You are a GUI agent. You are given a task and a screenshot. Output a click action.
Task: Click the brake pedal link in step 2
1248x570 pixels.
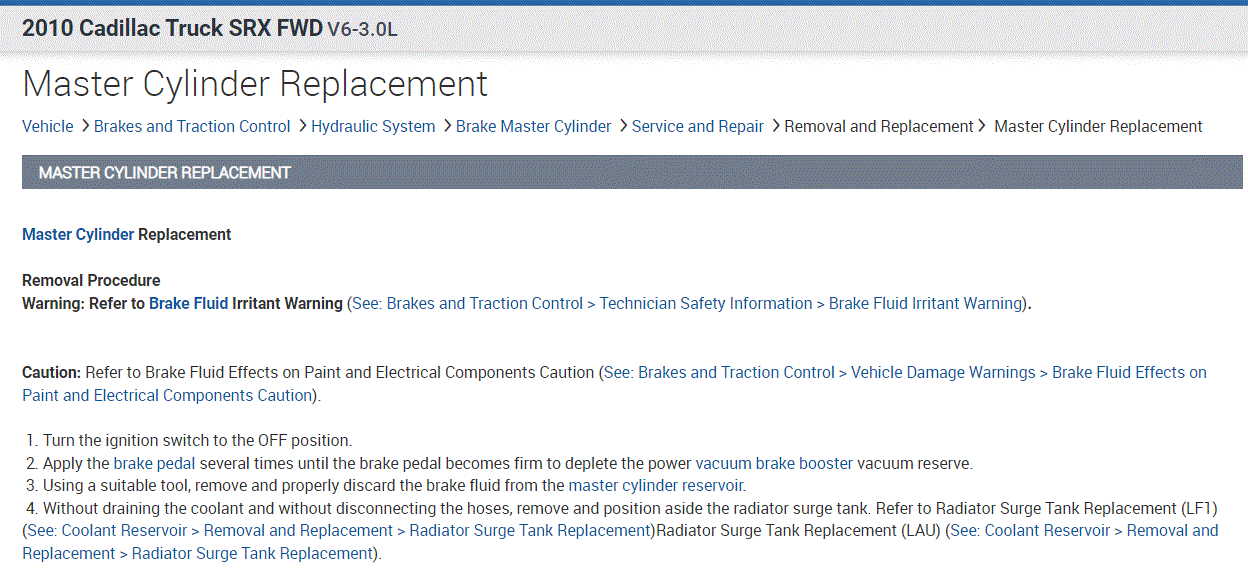[155, 463]
